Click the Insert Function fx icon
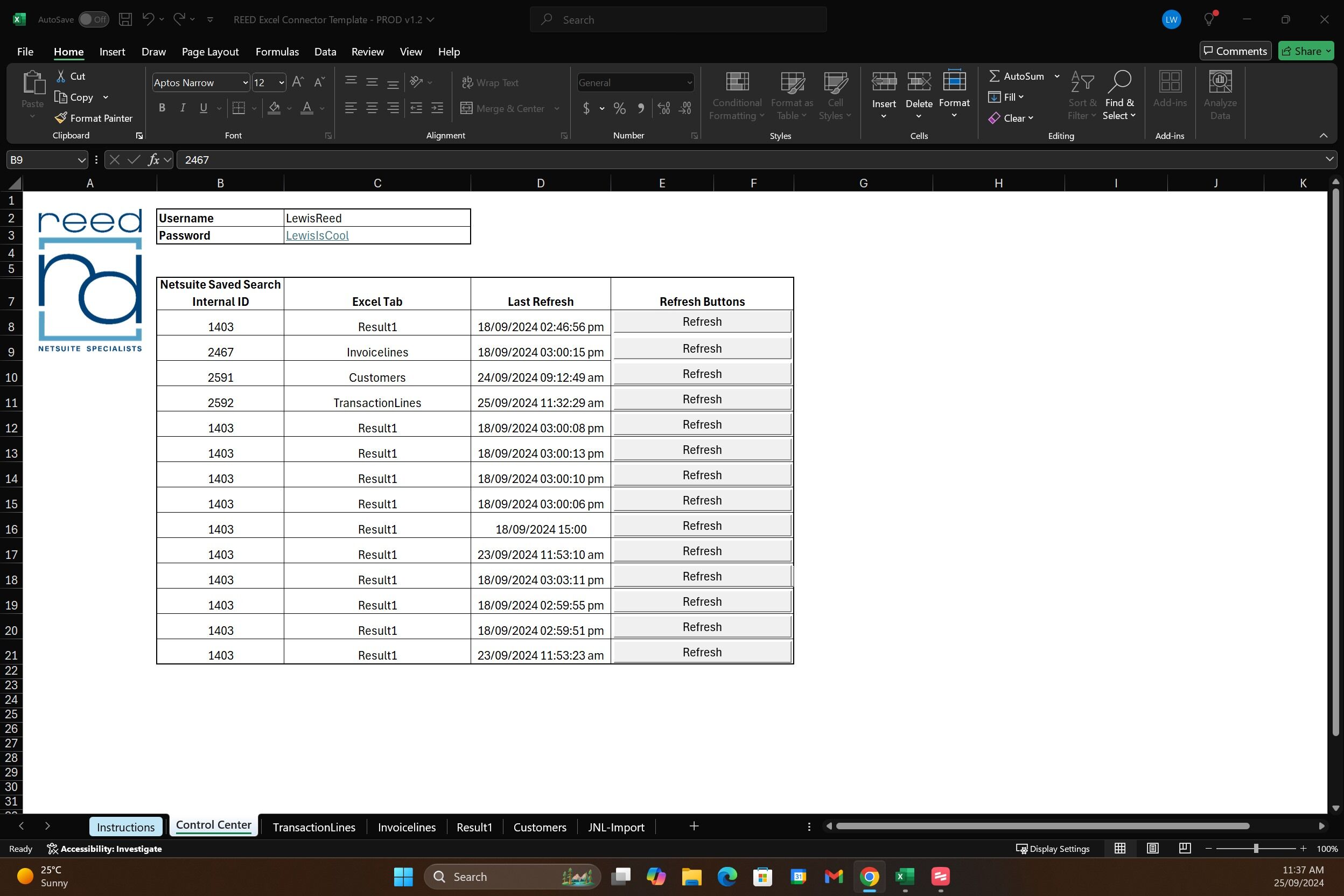Screen dimensions: 1344x896 coord(153,160)
